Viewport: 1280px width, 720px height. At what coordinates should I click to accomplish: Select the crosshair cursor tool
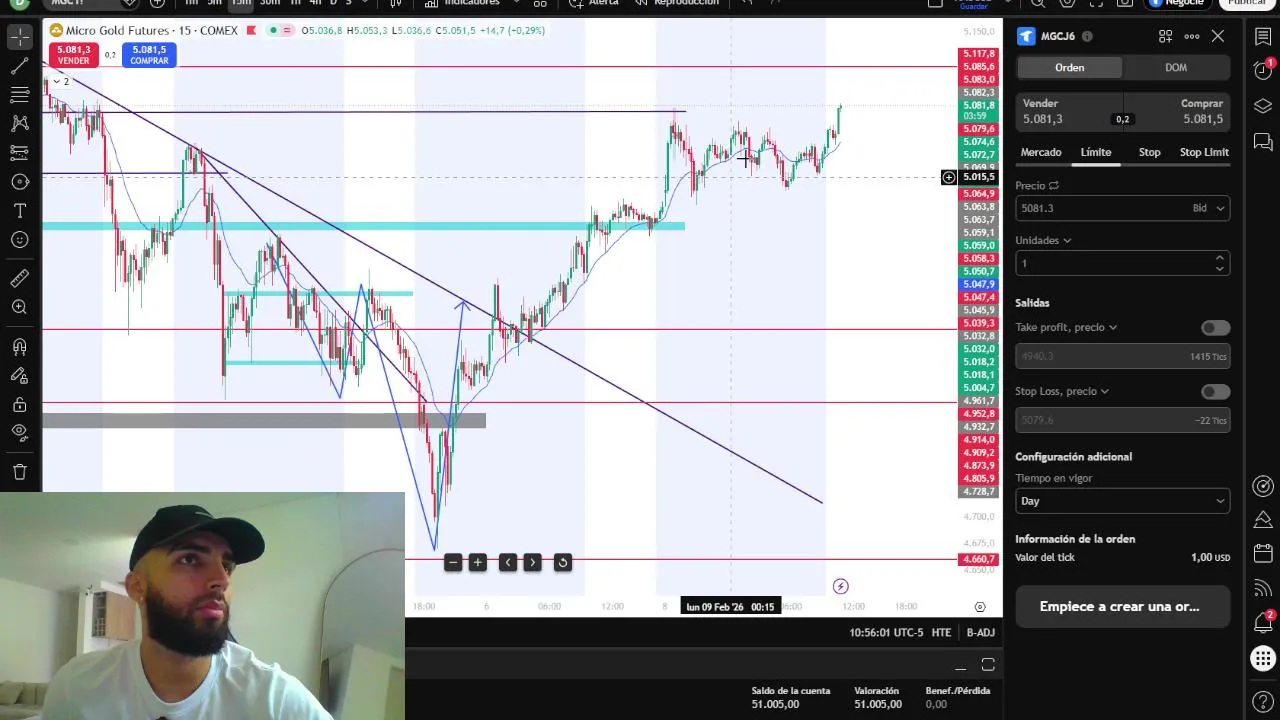tap(19, 38)
